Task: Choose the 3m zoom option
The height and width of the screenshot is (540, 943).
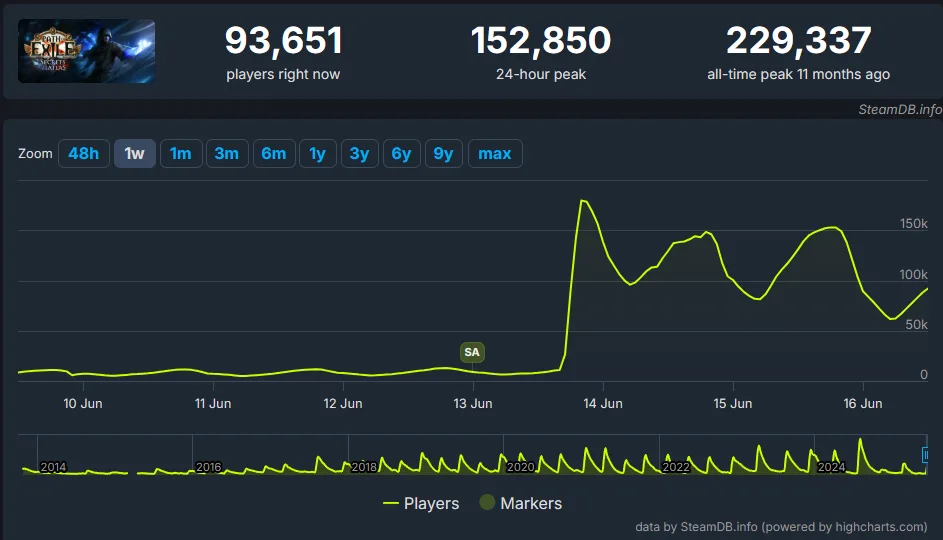Action: (x=226, y=153)
